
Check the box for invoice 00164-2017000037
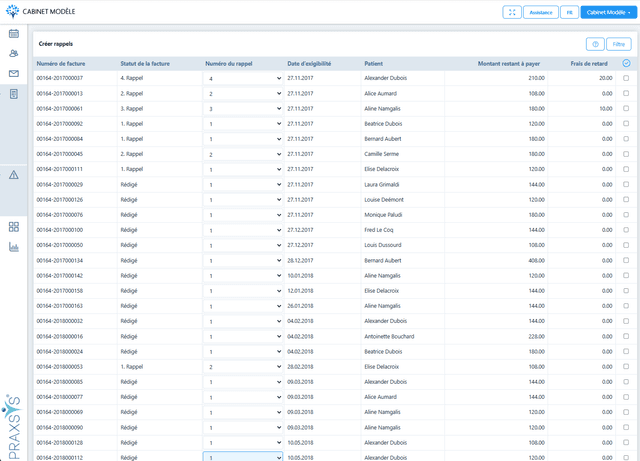coord(626,77)
